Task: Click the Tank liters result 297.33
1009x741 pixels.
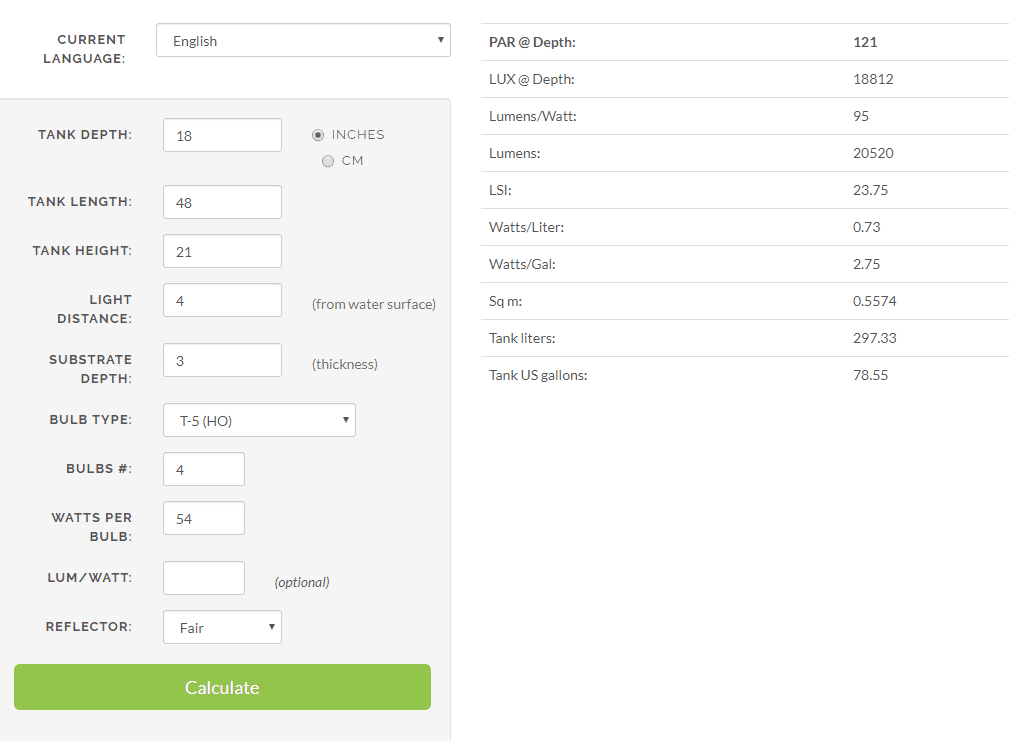Action: tap(874, 338)
